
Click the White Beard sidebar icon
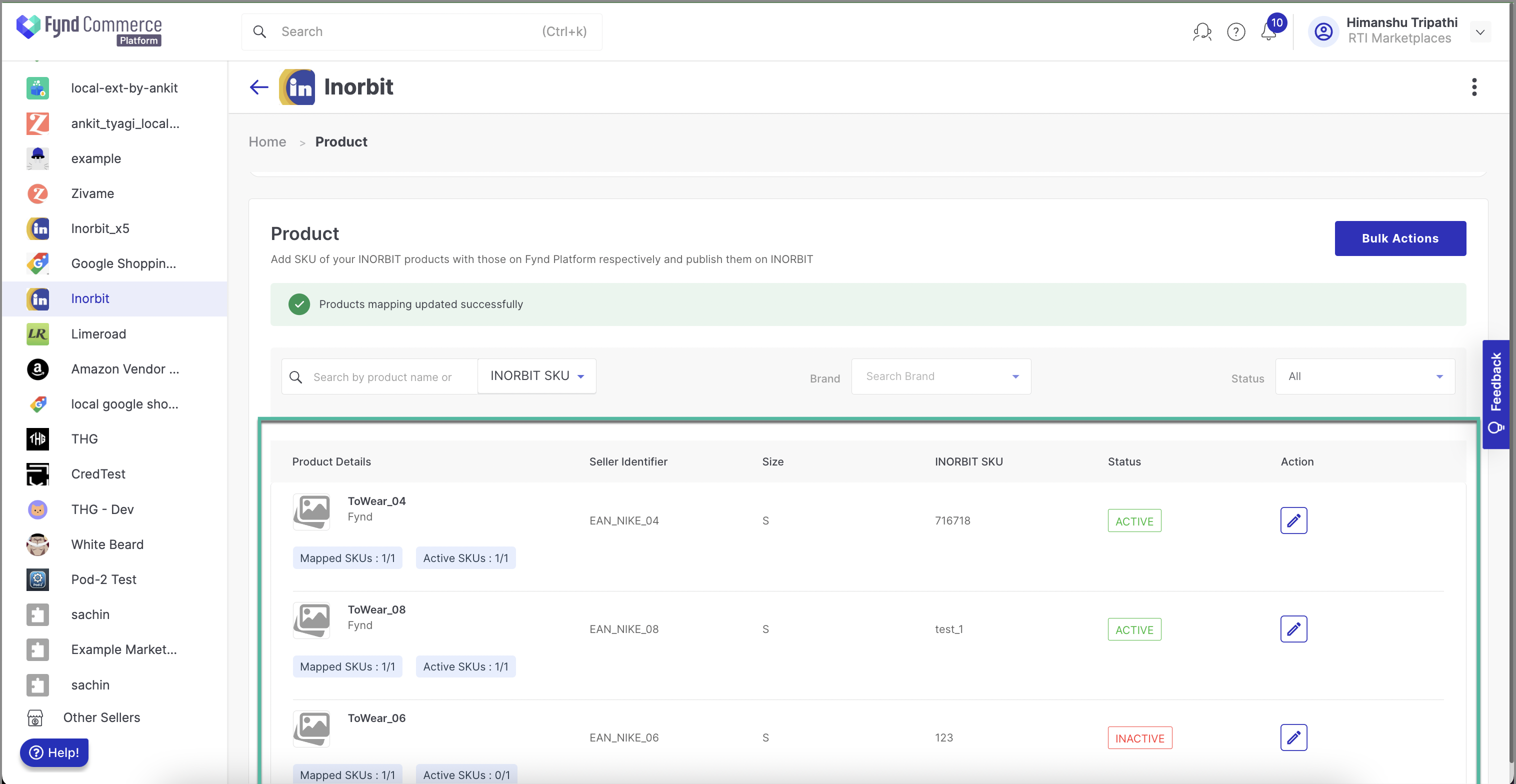click(x=37, y=544)
